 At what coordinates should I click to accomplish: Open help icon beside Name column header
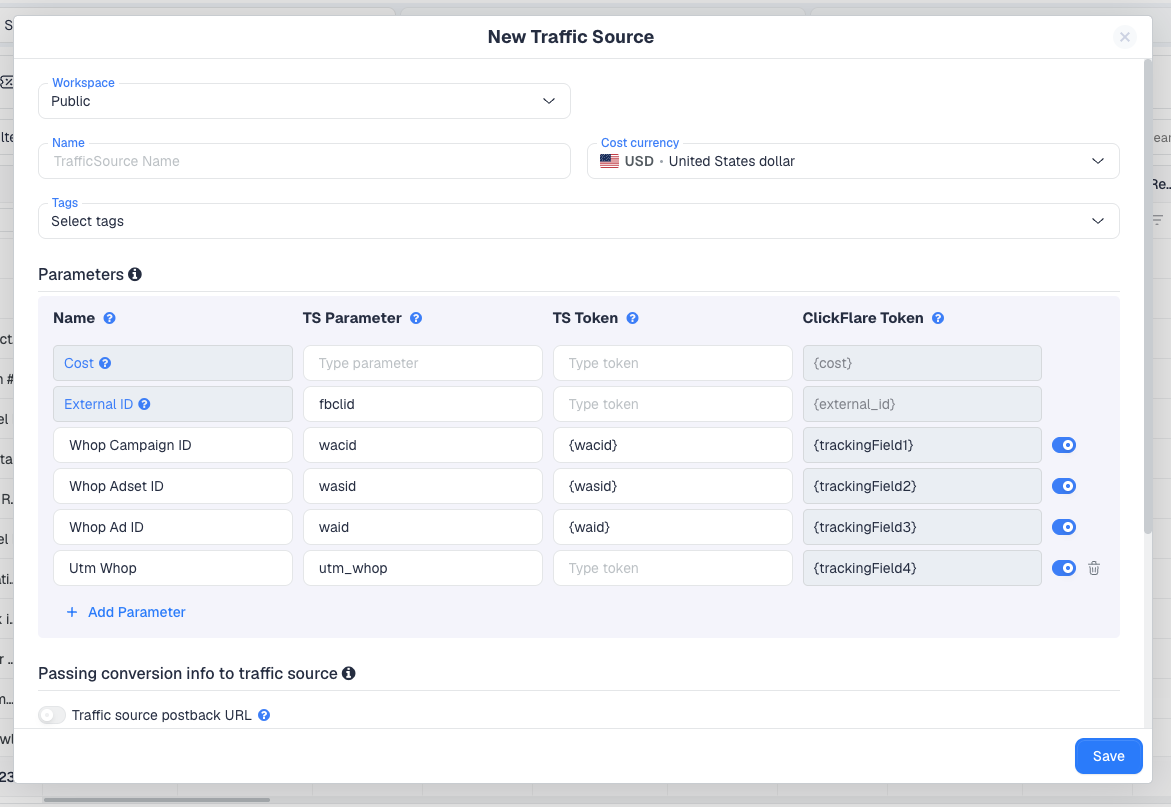pyautogui.click(x=109, y=318)
